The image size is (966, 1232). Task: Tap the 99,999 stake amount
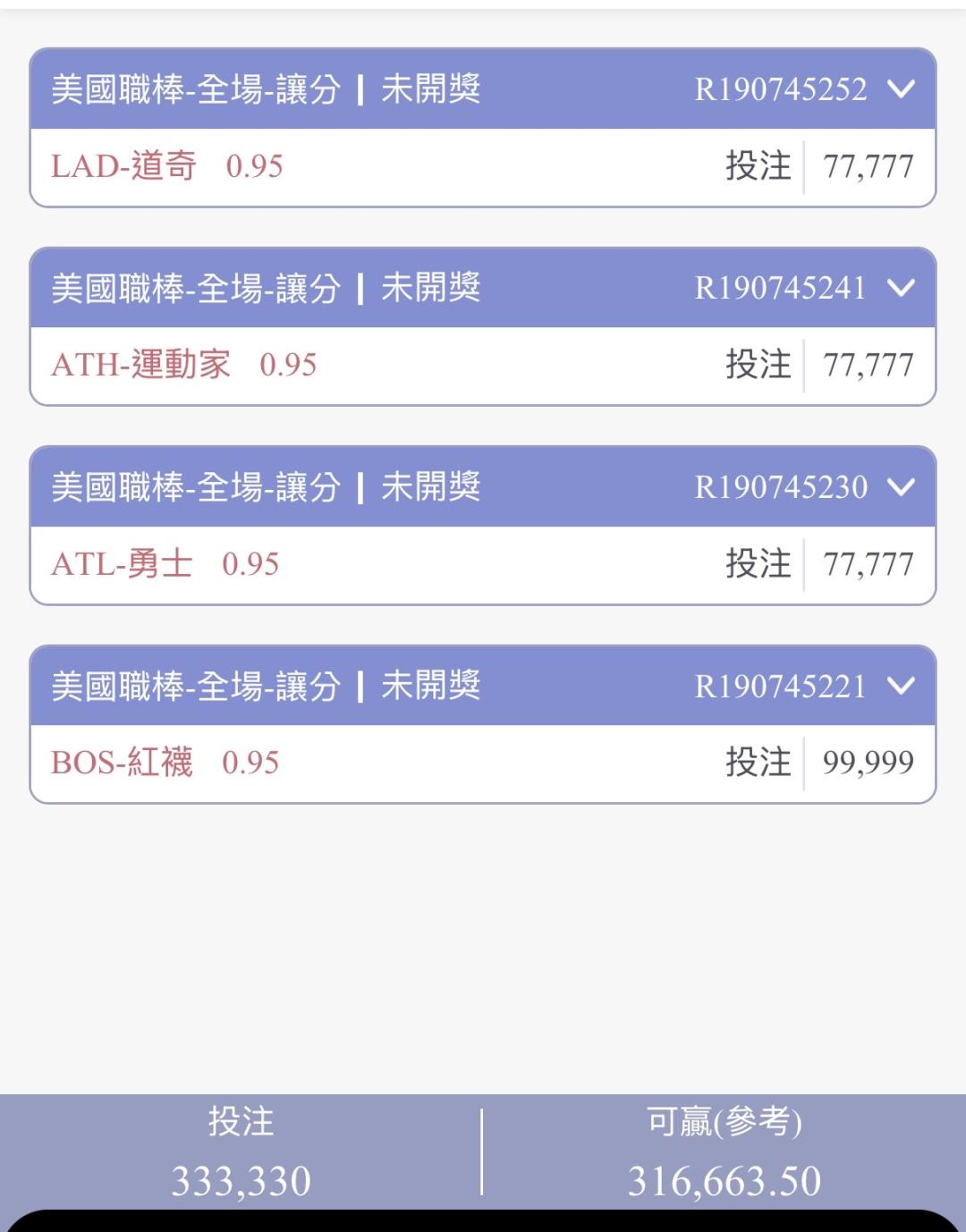point(868,763)
